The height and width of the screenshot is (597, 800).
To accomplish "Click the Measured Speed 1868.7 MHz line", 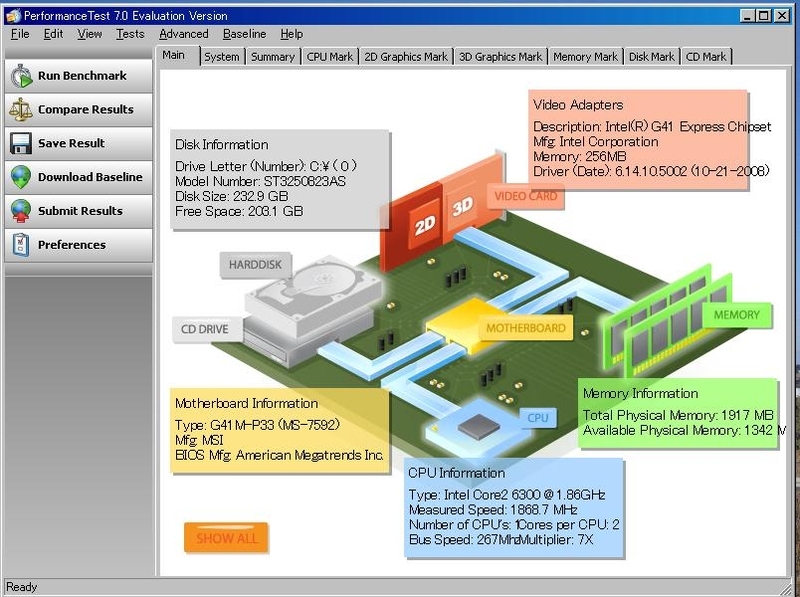I will coord(493,510).
